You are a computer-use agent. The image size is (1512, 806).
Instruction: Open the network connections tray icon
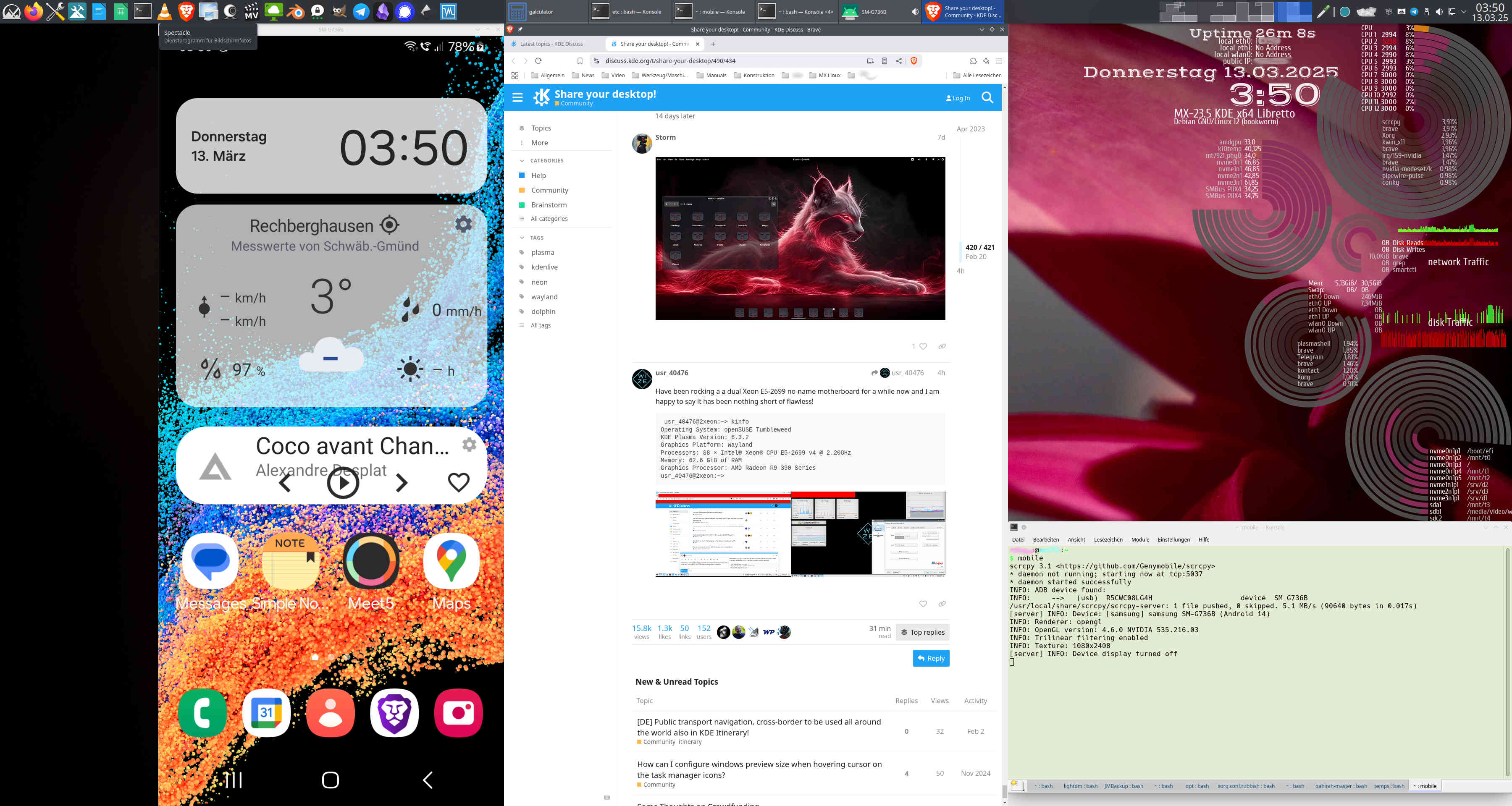[x=1452, y=12]
